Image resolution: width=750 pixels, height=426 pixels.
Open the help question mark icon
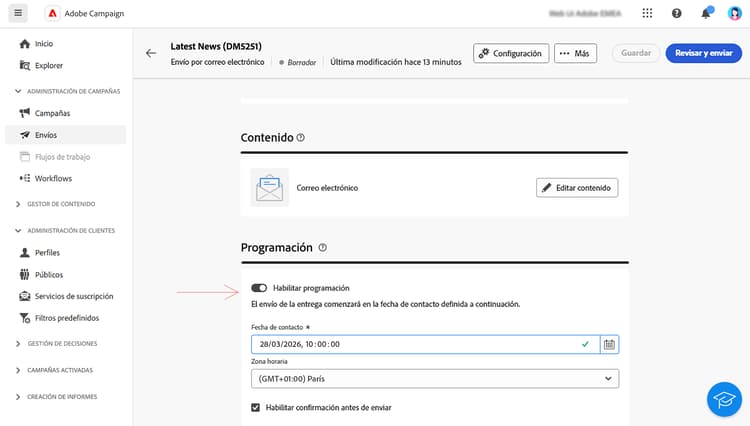click(x=676, y=13)
